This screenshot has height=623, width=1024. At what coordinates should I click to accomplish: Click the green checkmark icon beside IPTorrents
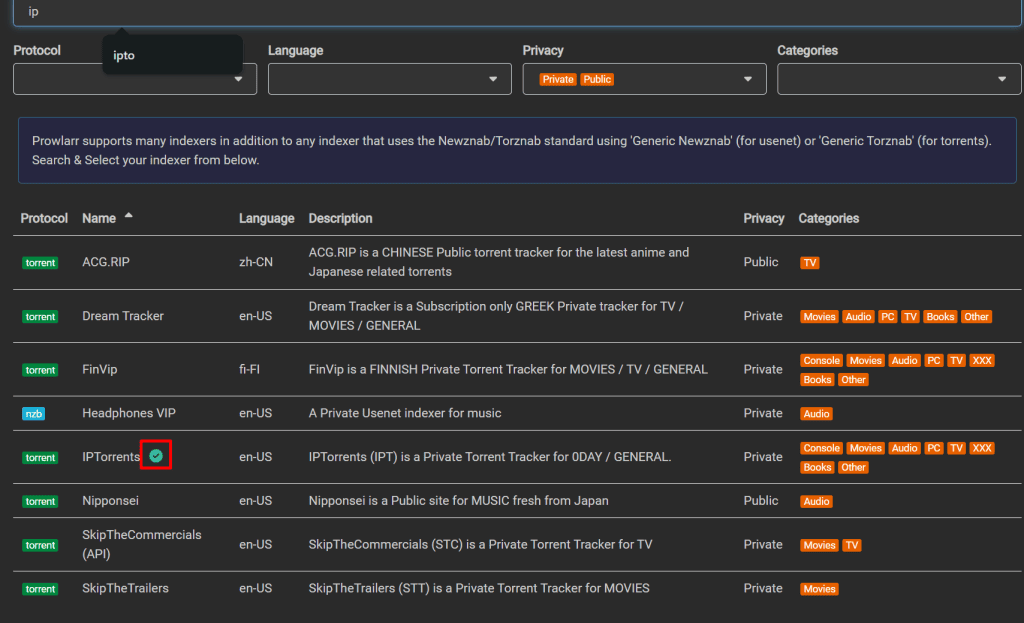point(155,456)
